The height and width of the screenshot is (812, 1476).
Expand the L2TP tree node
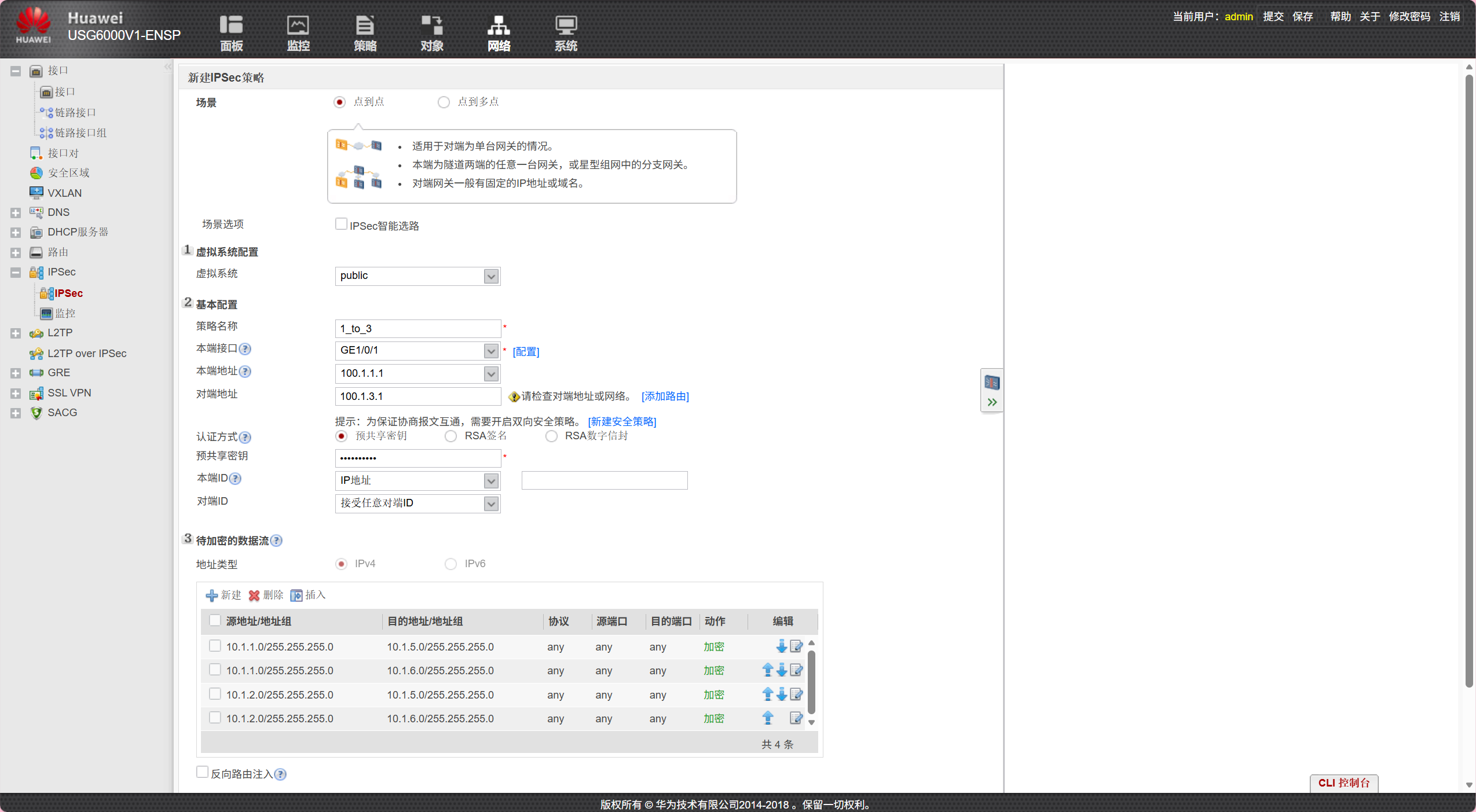click(16, 333)
